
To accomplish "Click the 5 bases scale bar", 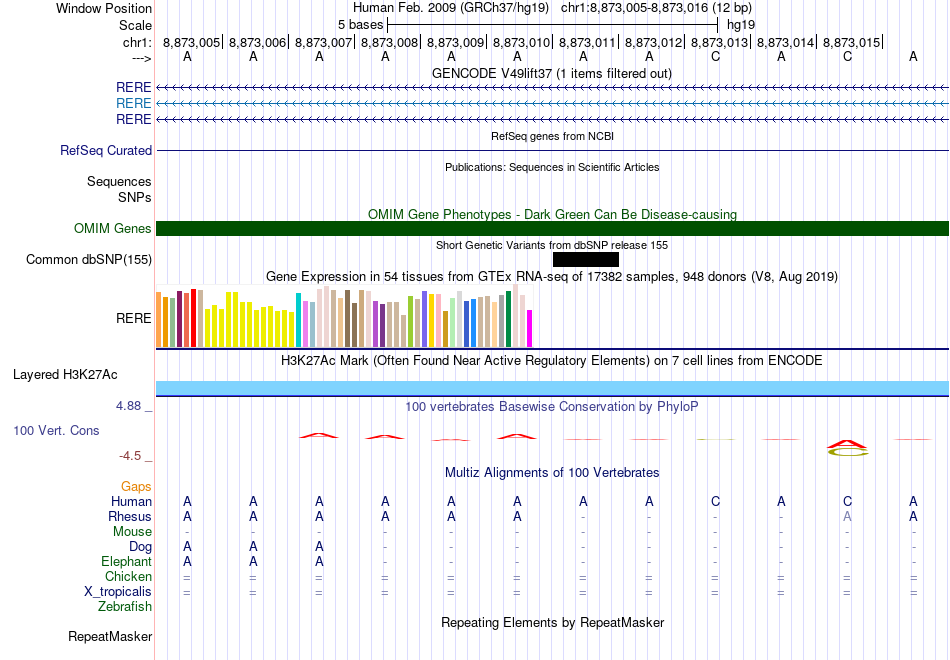I will click(553, 25).
